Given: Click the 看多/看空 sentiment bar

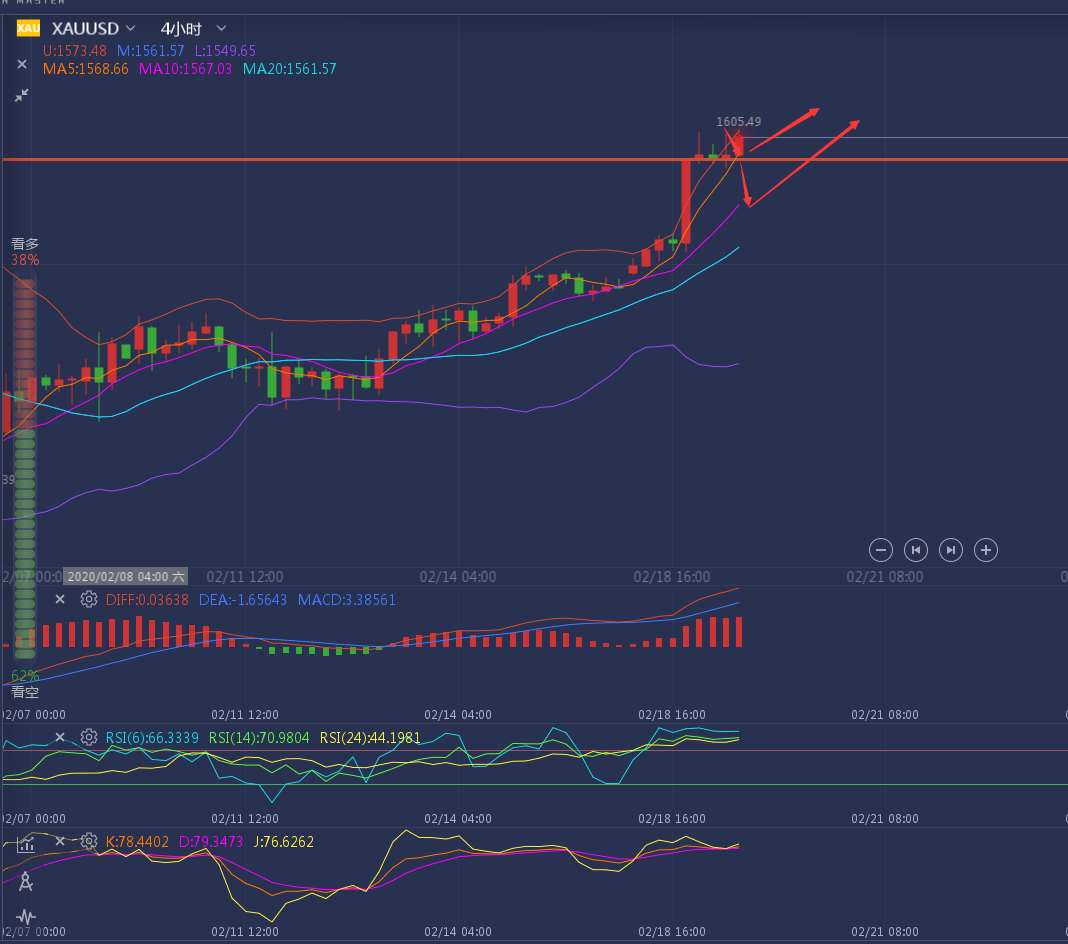Looking at the screenshot, I should [25, 465].
